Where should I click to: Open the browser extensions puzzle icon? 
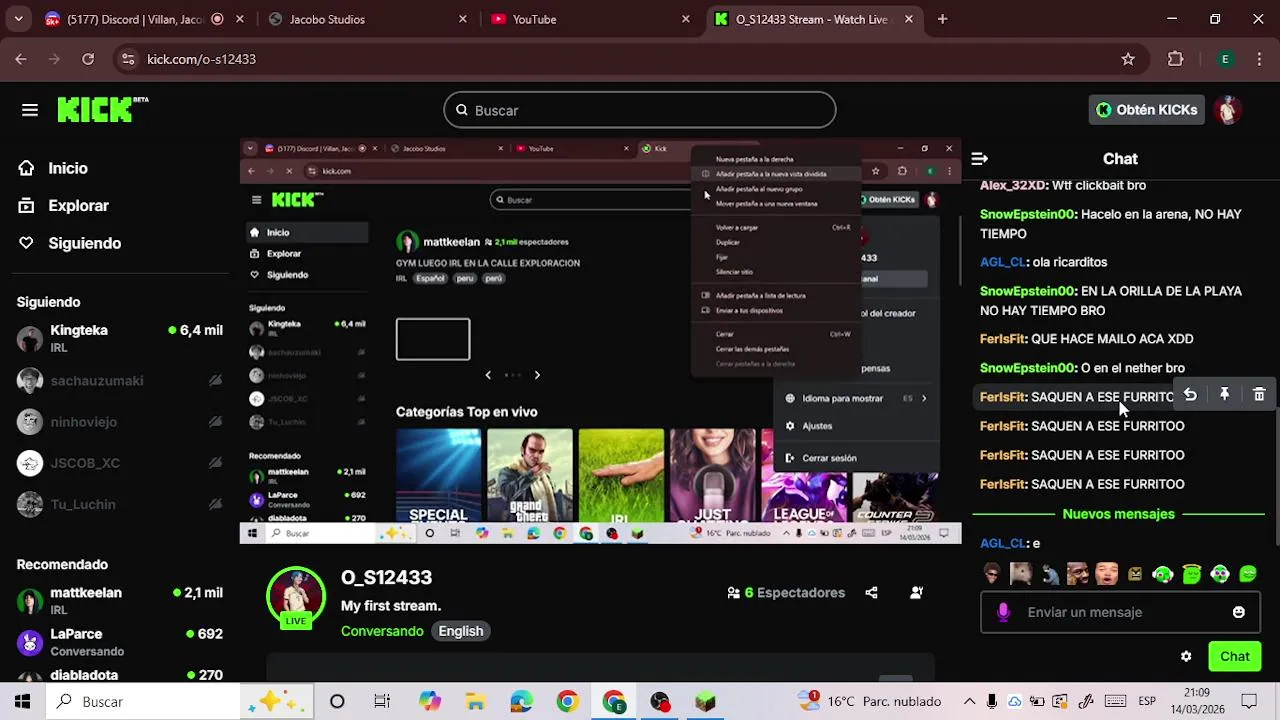(1176, 59)
